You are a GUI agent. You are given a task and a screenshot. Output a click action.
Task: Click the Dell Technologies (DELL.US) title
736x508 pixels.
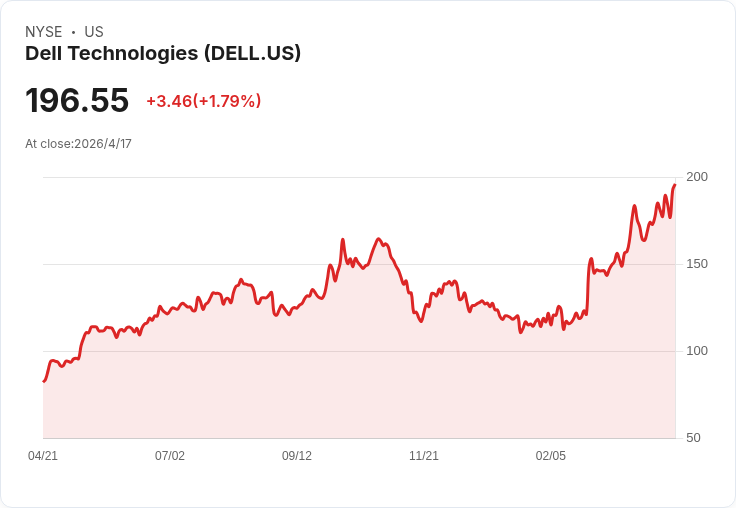[163, 54]
